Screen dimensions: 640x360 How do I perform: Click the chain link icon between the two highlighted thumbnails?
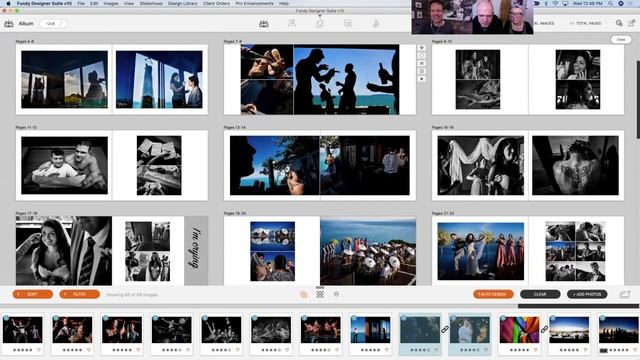point(445,329)
